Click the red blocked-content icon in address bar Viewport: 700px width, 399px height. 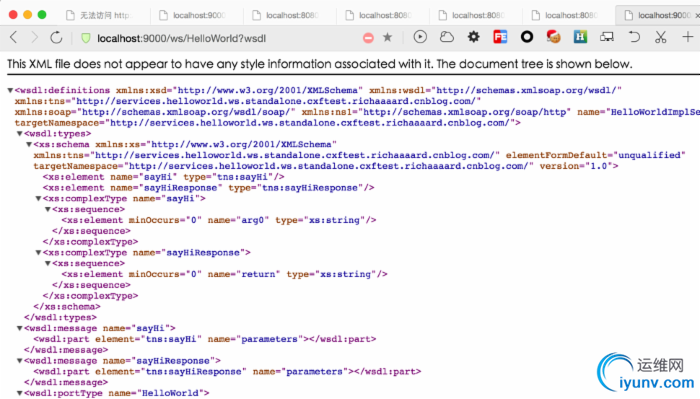[368, 38]
